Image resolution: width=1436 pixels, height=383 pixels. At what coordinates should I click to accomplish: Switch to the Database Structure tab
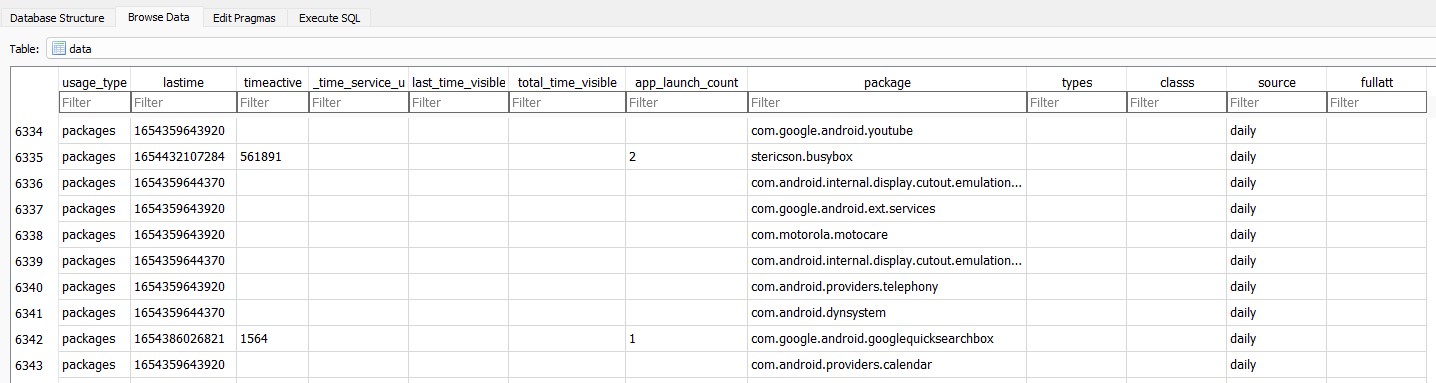click(x=57, y=18)
